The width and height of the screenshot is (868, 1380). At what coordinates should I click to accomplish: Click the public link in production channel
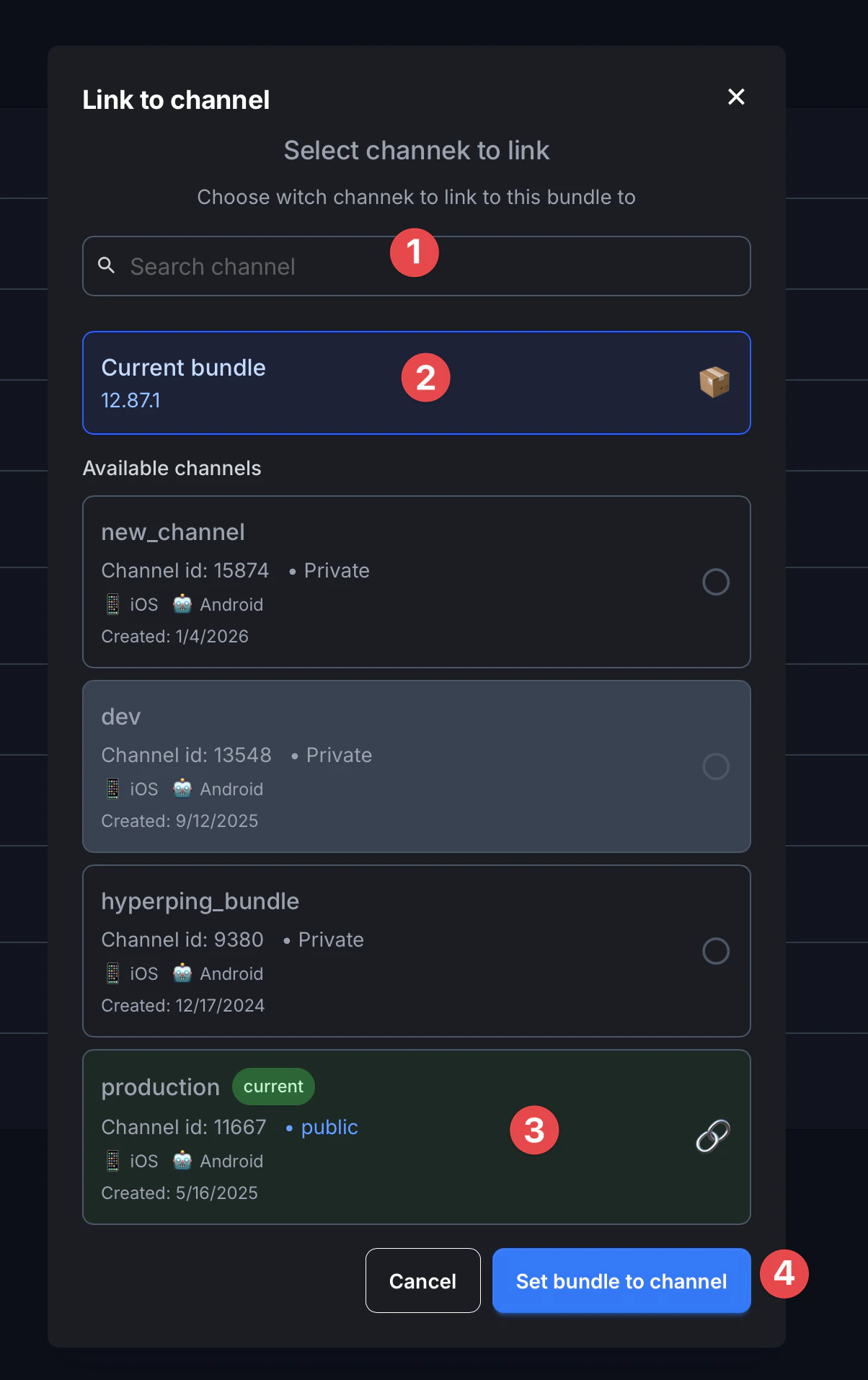pyautogui.click(x=329, y=1127)
